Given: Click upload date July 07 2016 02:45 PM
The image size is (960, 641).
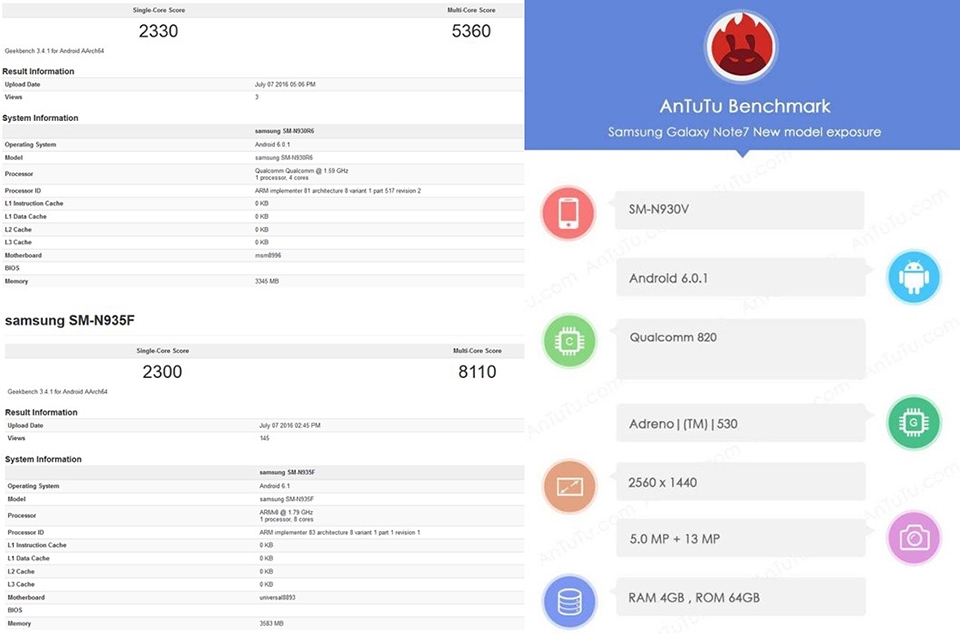Looking at the screenshot, I should point(290,425).
